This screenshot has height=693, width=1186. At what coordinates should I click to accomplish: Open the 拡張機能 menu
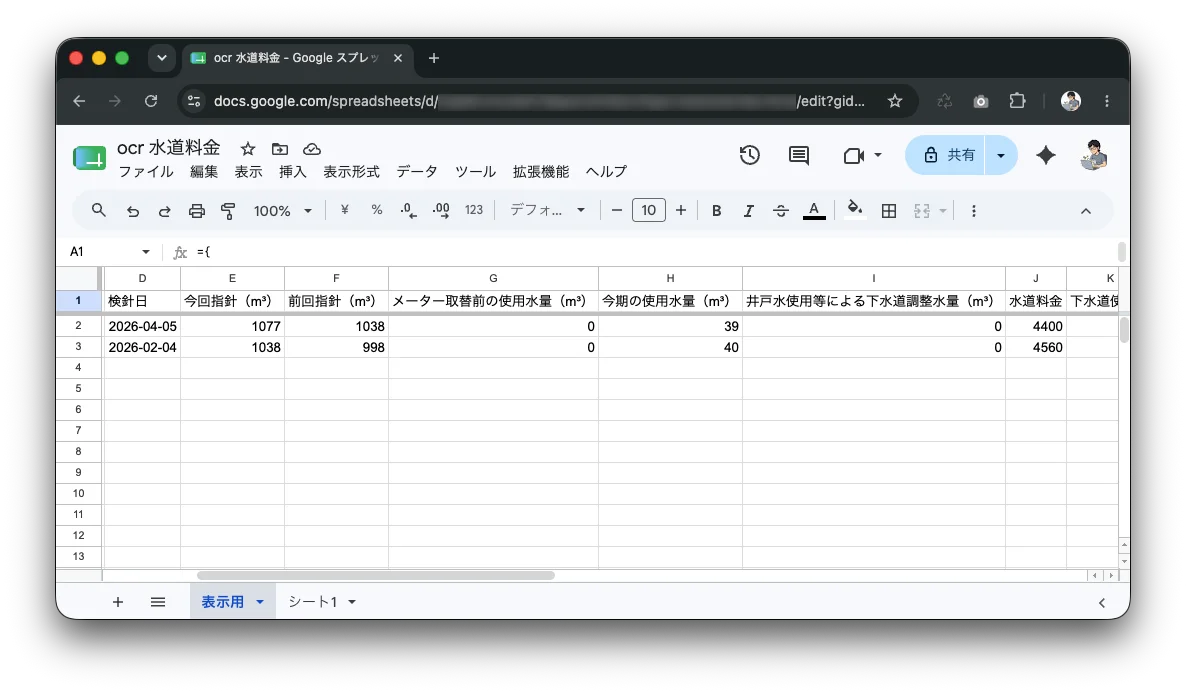coord(541,172)
